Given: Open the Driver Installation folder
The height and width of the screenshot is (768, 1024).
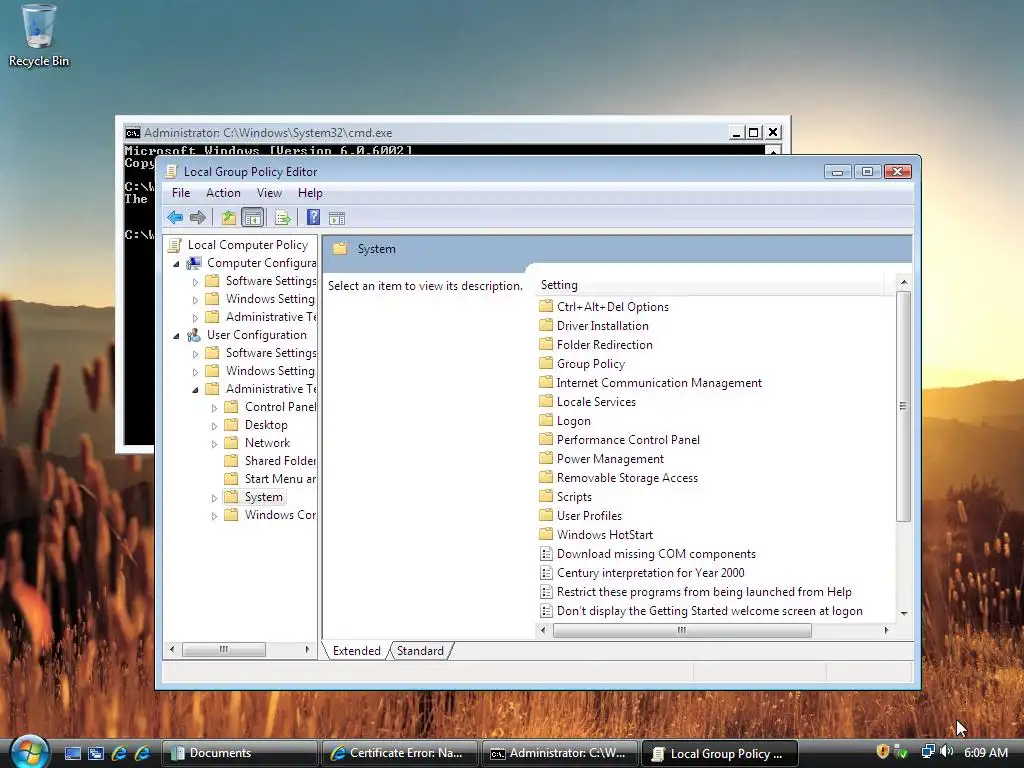Looking at the screenshot, I should pos(594,326).
